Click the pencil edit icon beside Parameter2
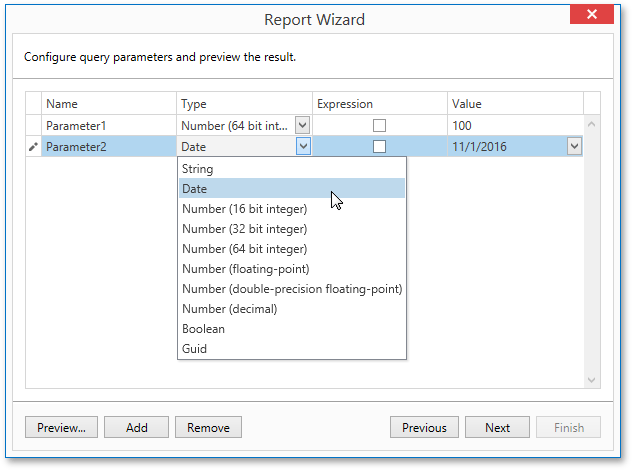Image resolution: width=632 pixels, height=470 pixels. point(33,147)
